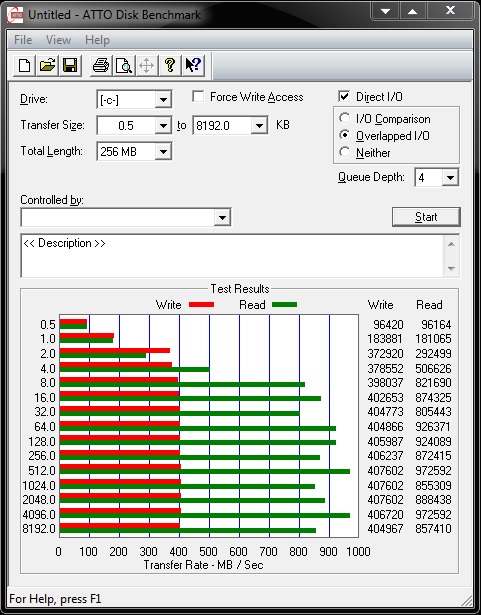Viewport: 481px width, 615px height.
Task: Click the status bar text 'For Help, press F1'
Action: pyautogui.click(x=55, y=599)
